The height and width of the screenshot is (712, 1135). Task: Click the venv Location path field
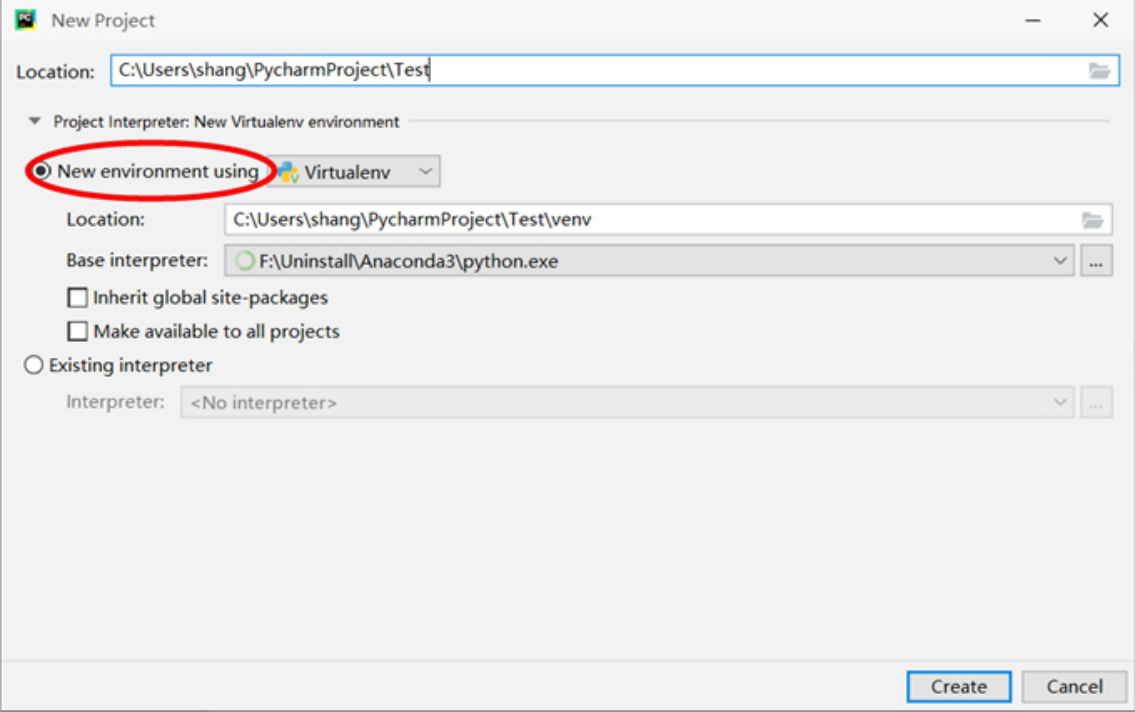[667, 219]
